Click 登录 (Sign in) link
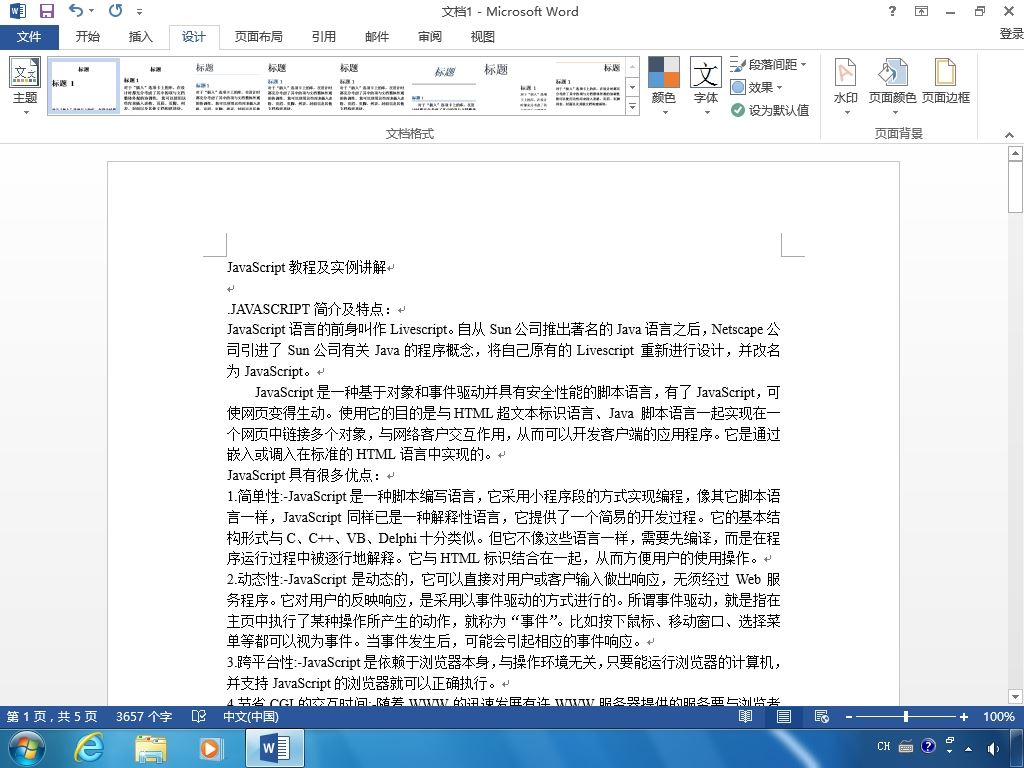The width and height of the screenshot is (1024, 768). click(1011, 34)
